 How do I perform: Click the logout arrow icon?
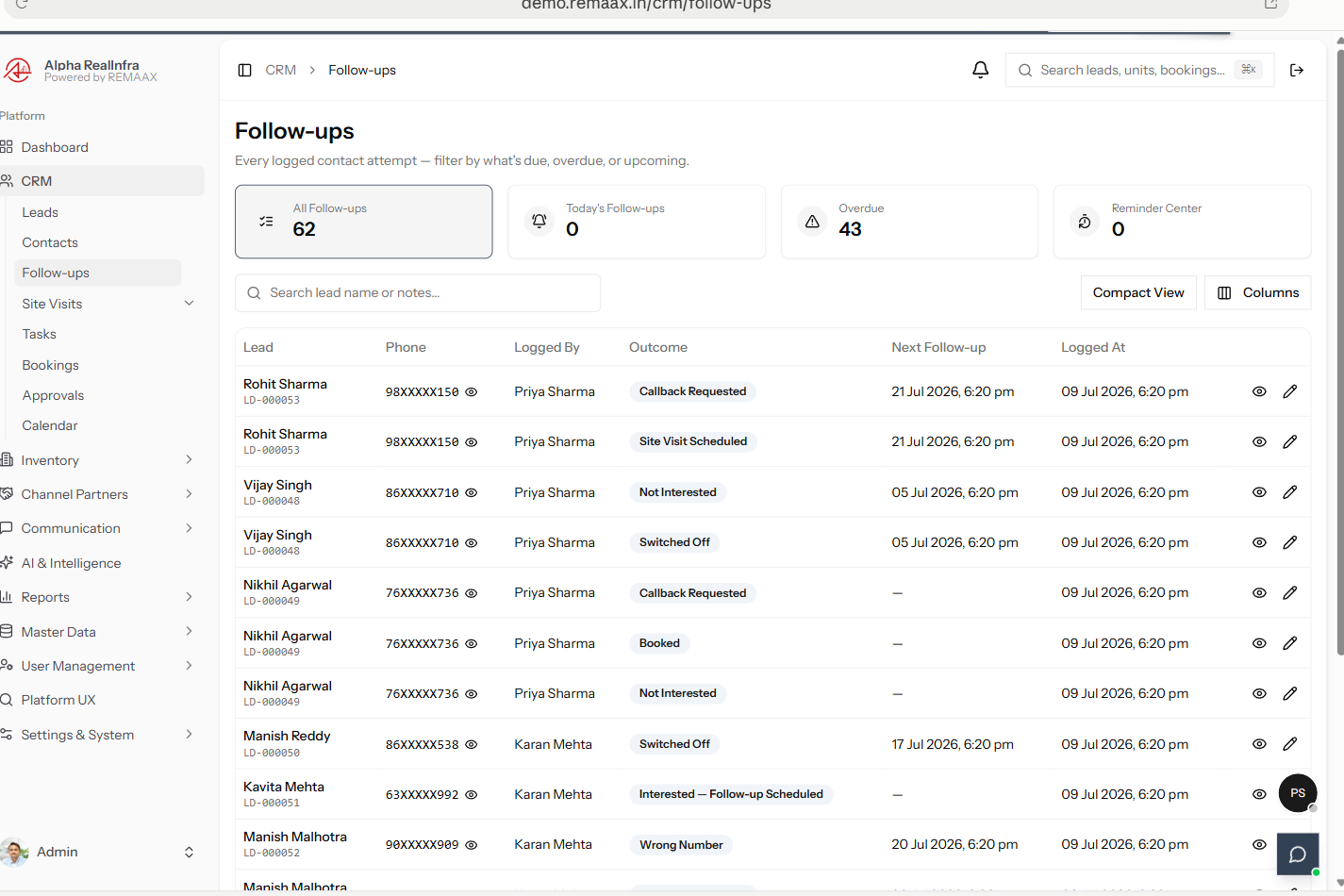pos(1297,70)
